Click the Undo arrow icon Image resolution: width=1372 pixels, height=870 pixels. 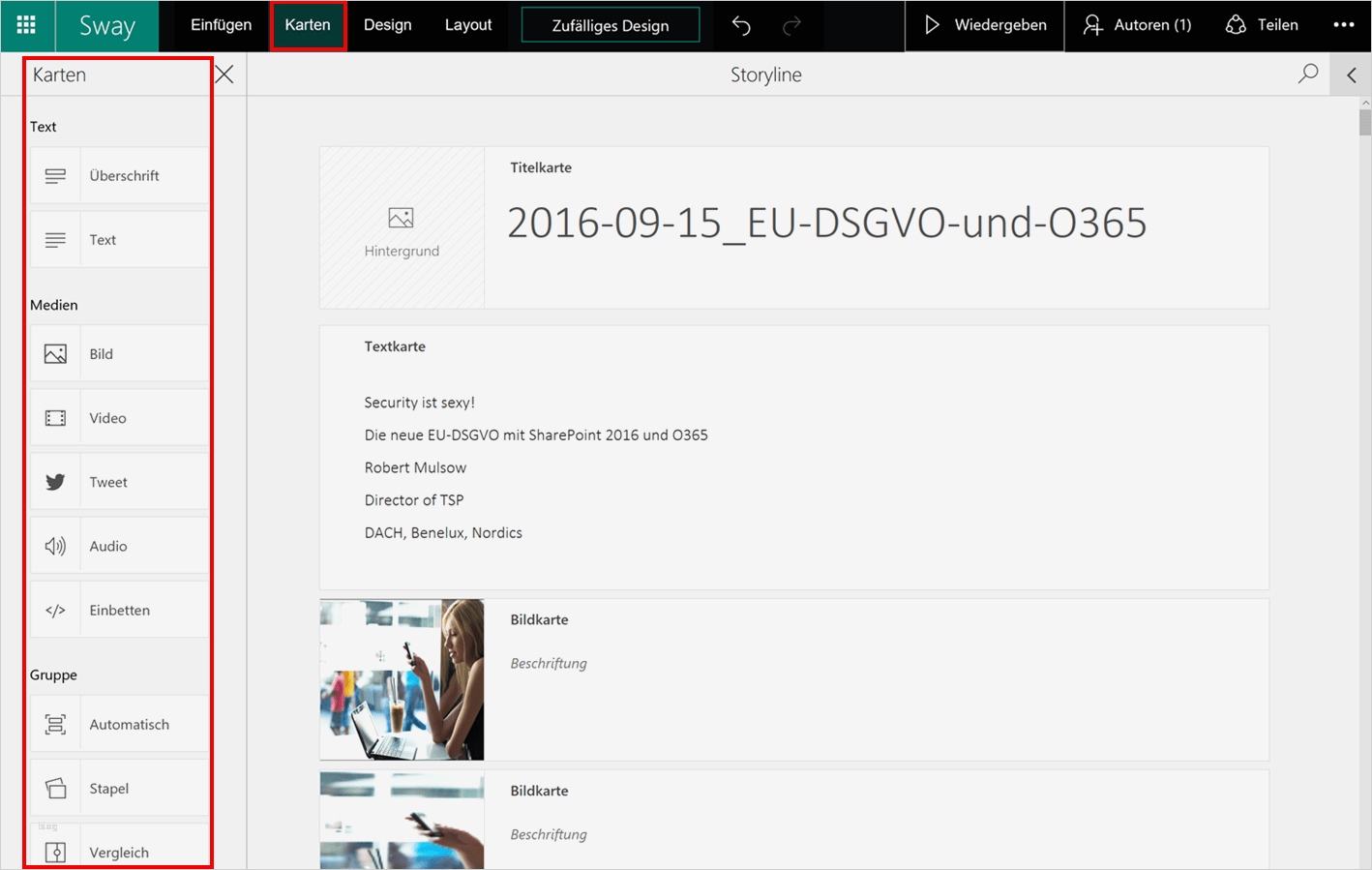[x=741, y=25]
